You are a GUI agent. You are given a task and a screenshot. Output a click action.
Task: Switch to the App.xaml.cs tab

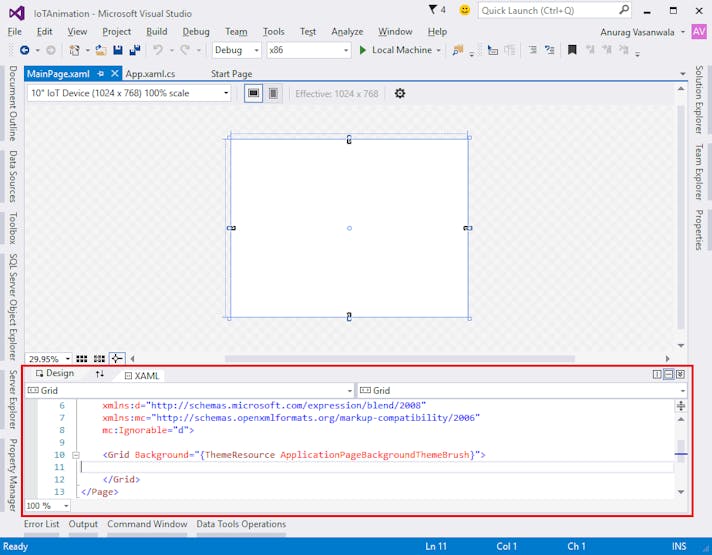(x=150, y=74)
